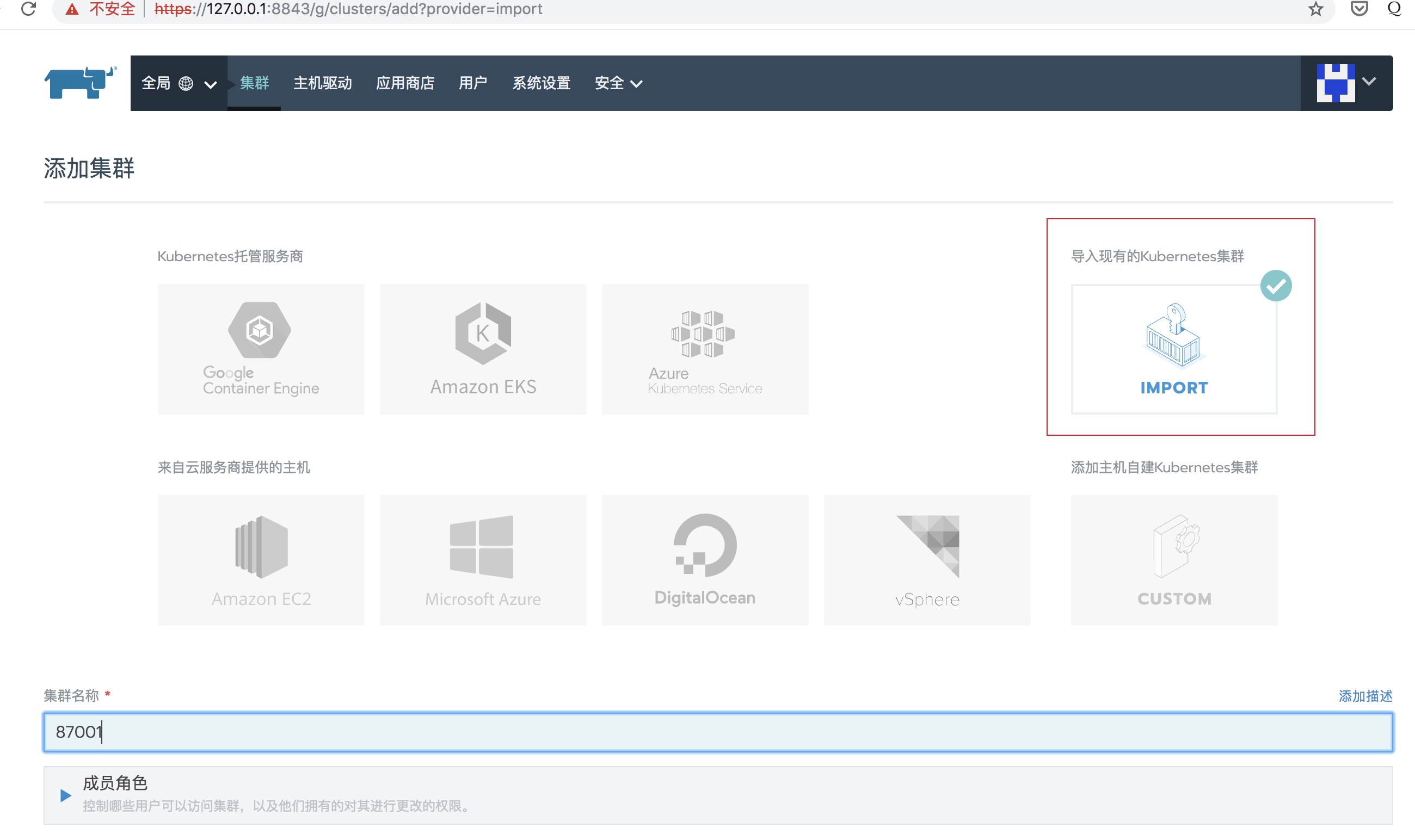Open the 系统设置 settings page

point(542,83)
